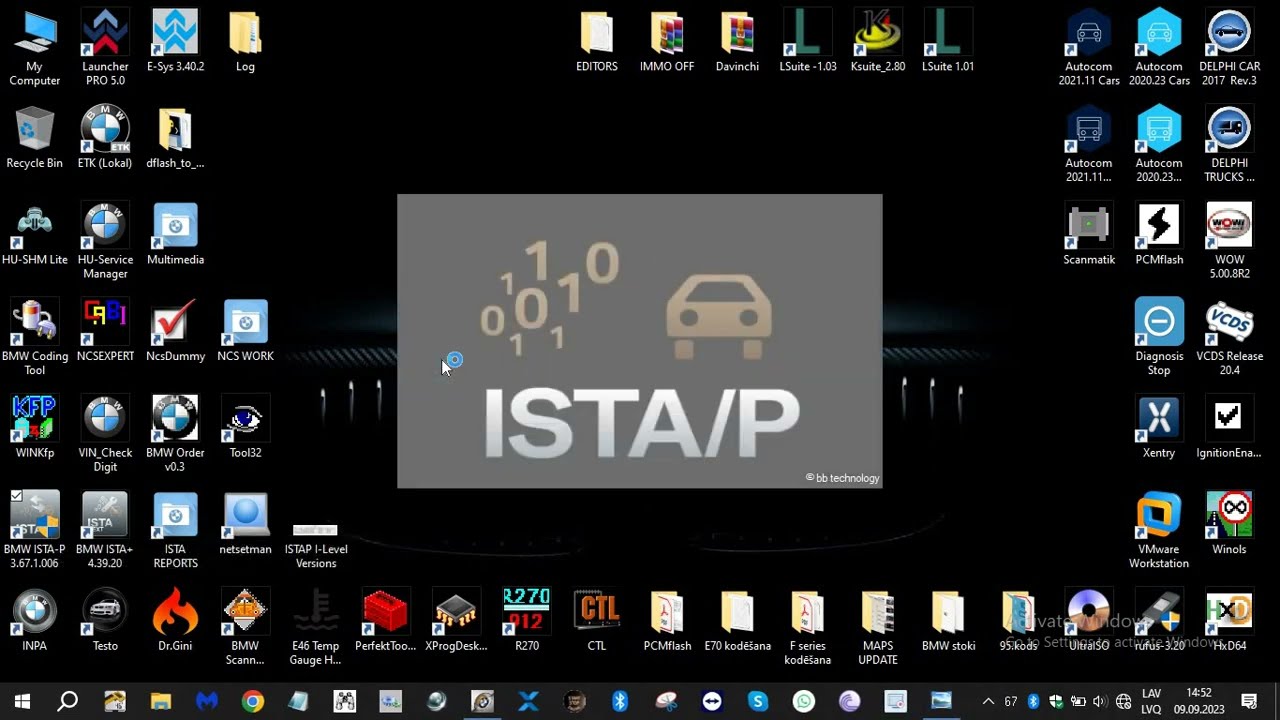
Task: Select WINKfp desktop icon
Action: 35,427
